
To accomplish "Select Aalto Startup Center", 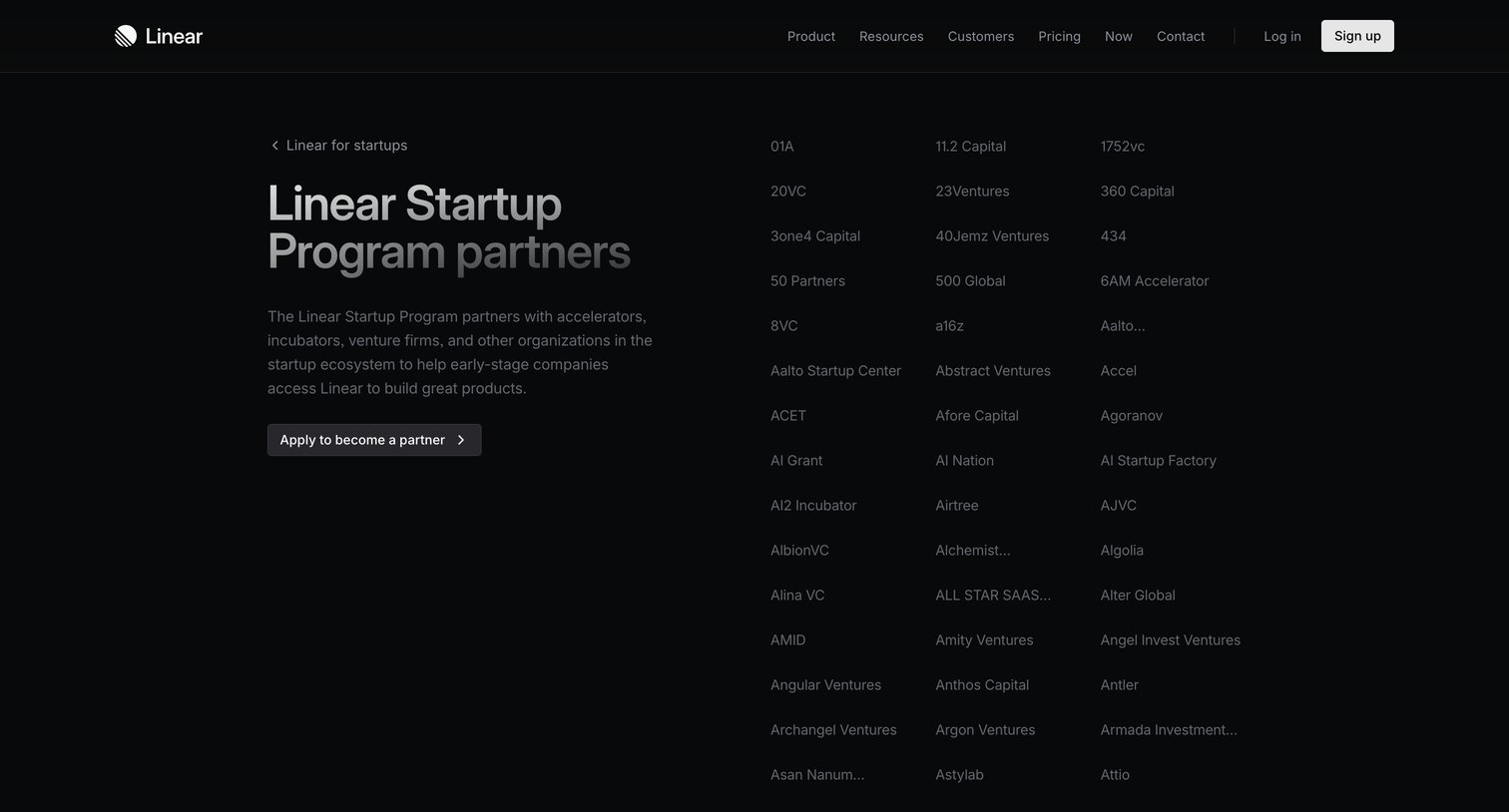I will pyautogui.click(x=835, y=371).
